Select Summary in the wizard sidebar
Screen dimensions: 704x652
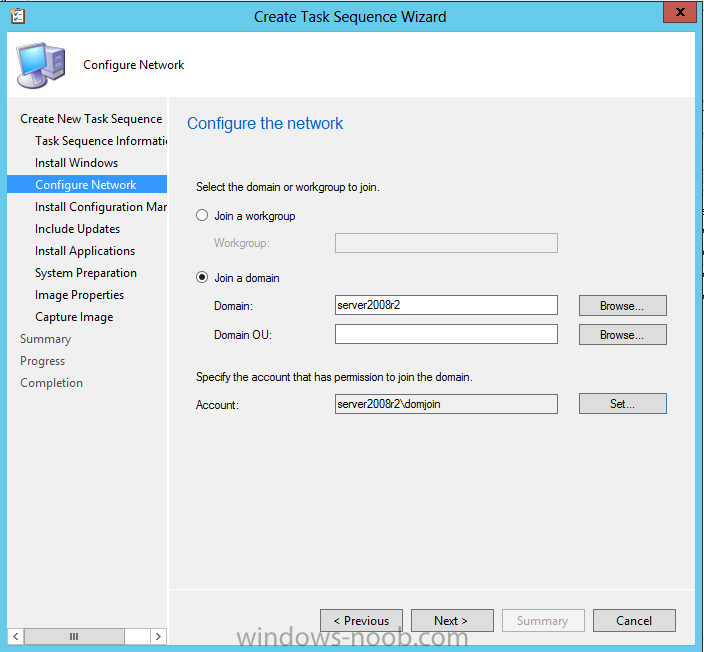[x=45, y=339]
